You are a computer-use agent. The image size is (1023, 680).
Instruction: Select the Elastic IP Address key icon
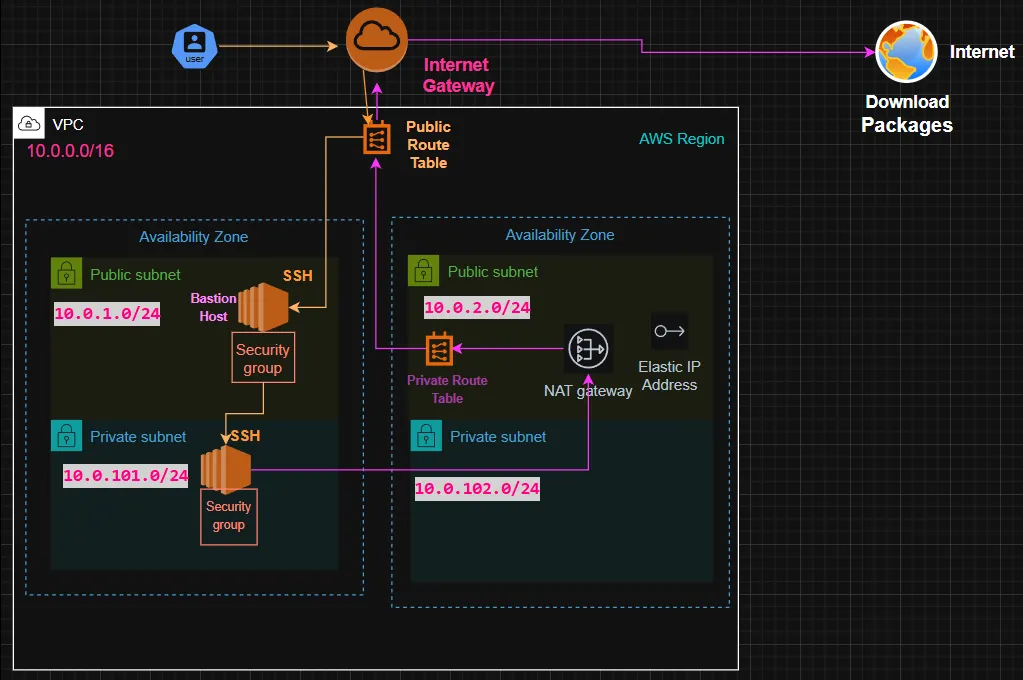point(668,331)
